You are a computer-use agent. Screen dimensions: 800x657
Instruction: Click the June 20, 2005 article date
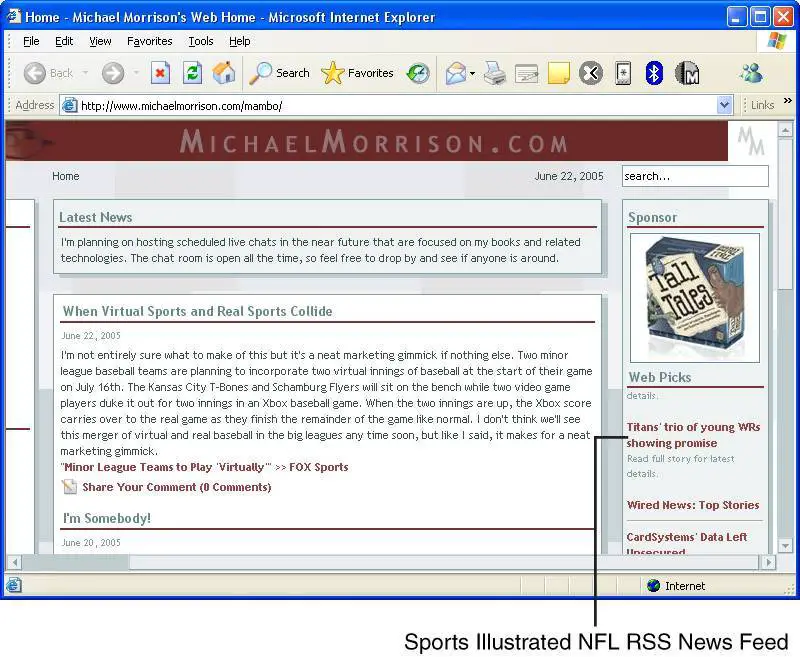coord(91,543)
